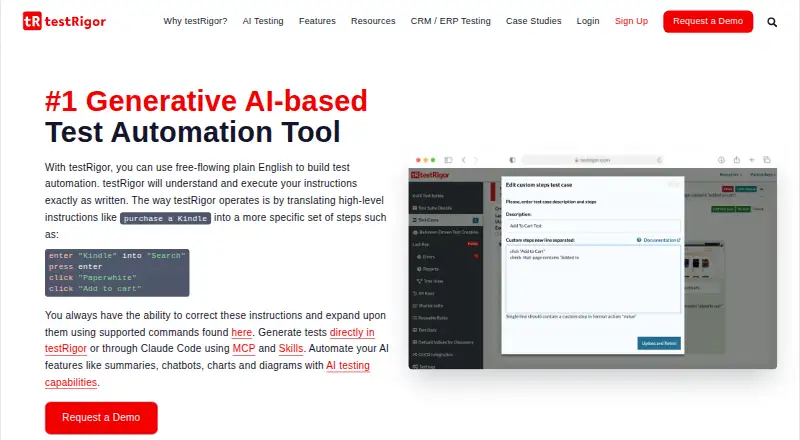Click the custom steps textarea in screenshot
The image size is (800, 440).
coord(593,279)
